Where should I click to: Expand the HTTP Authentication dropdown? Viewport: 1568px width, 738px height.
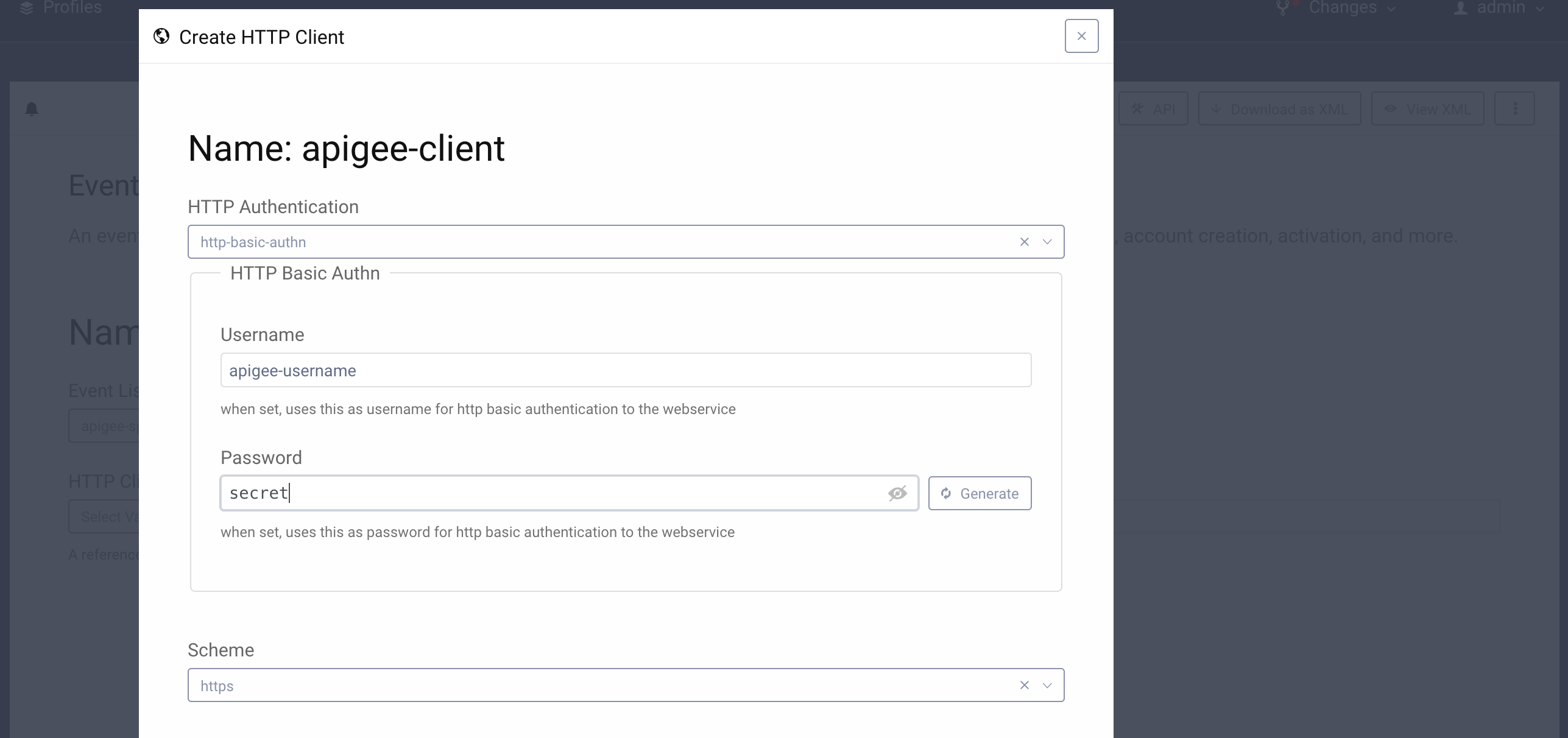(x=1047, y=242)
